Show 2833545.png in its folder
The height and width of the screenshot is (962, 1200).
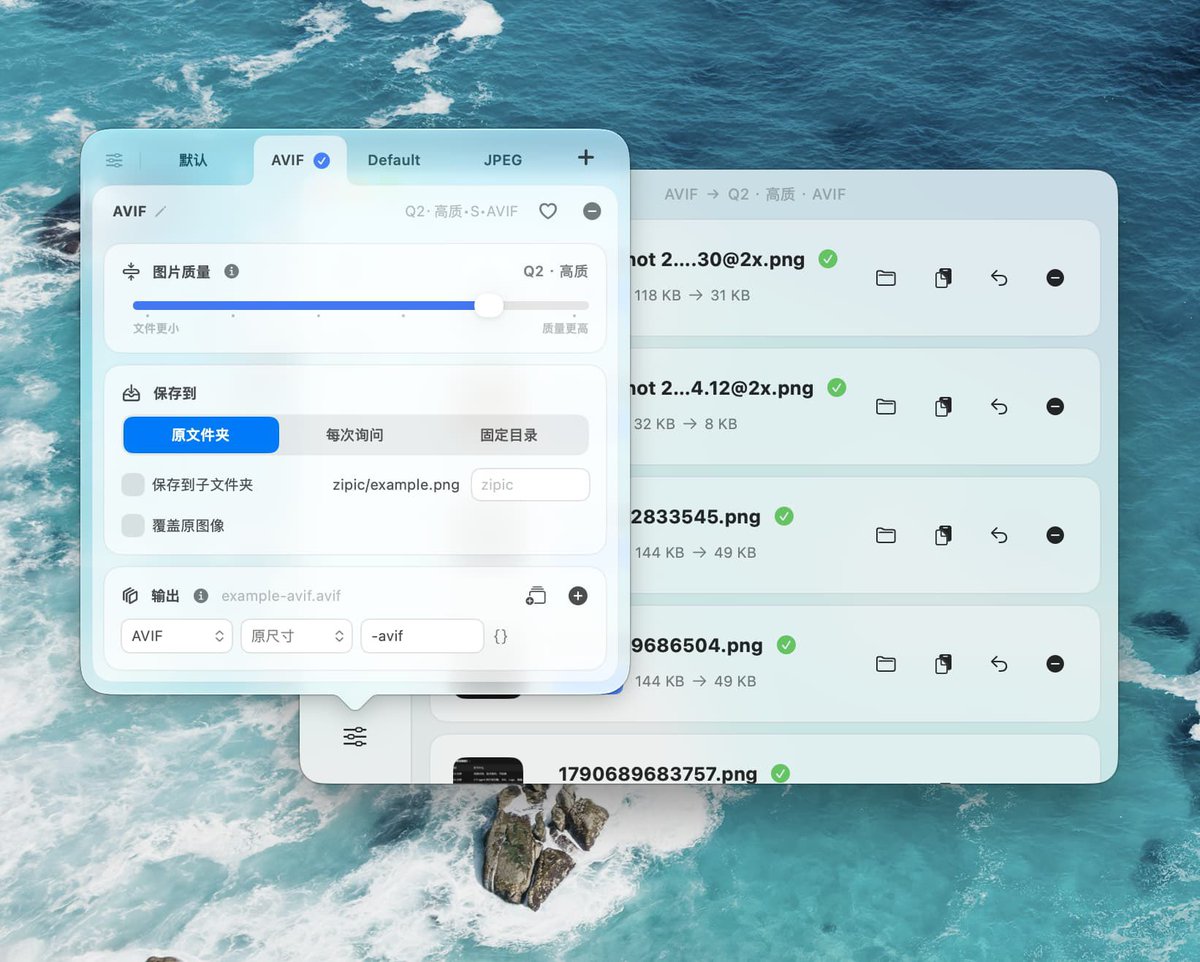886,536
